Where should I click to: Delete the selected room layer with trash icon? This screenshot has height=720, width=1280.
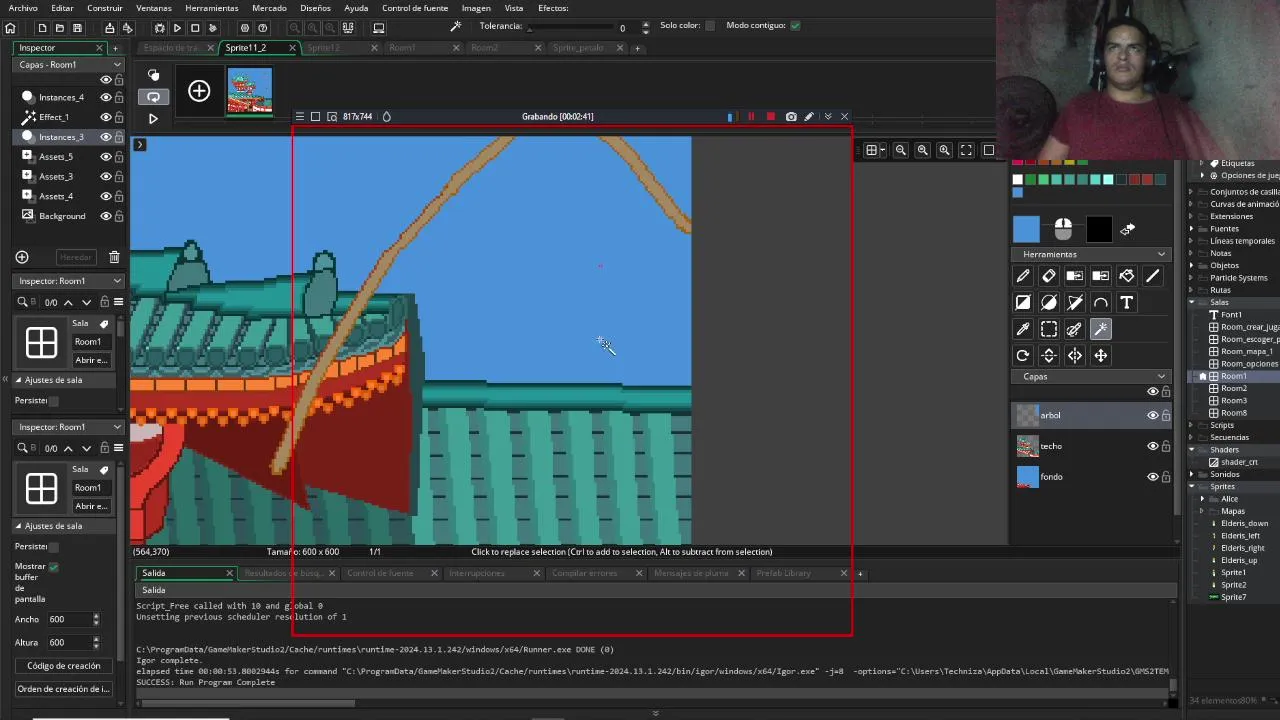(114, 257)
